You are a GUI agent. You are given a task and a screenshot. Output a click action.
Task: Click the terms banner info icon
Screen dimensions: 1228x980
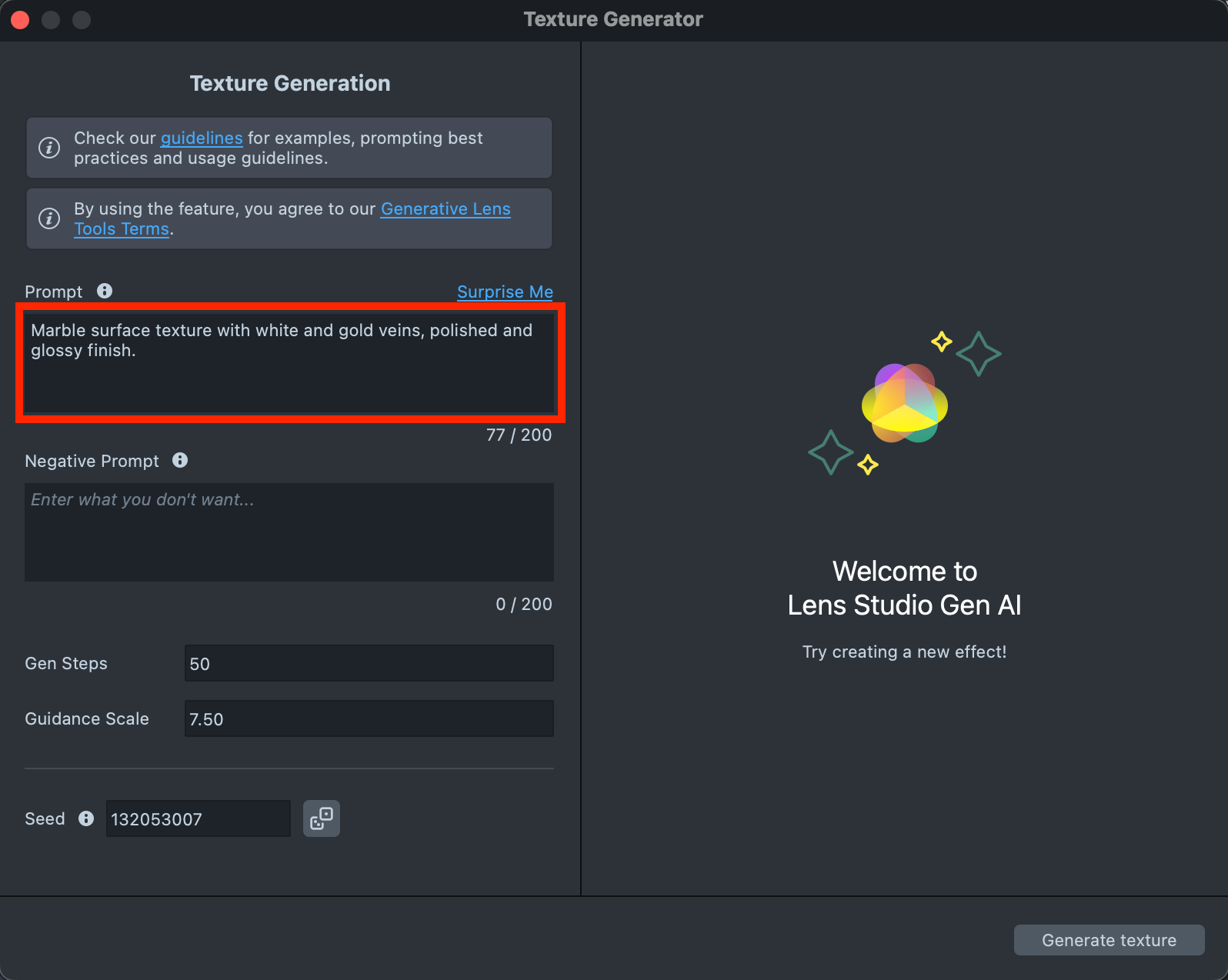tap(49, 218)
